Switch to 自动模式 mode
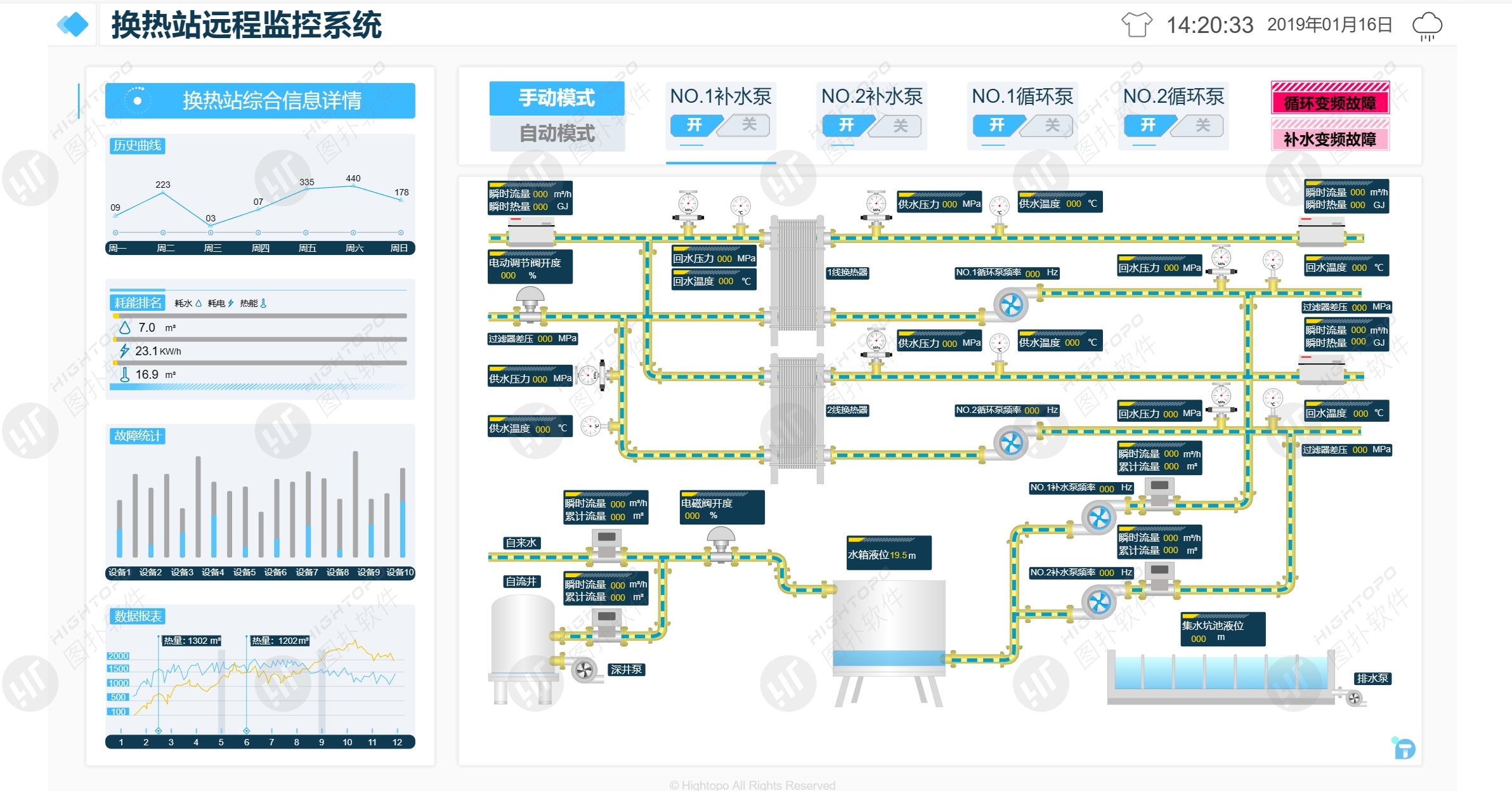 point(556,133)
